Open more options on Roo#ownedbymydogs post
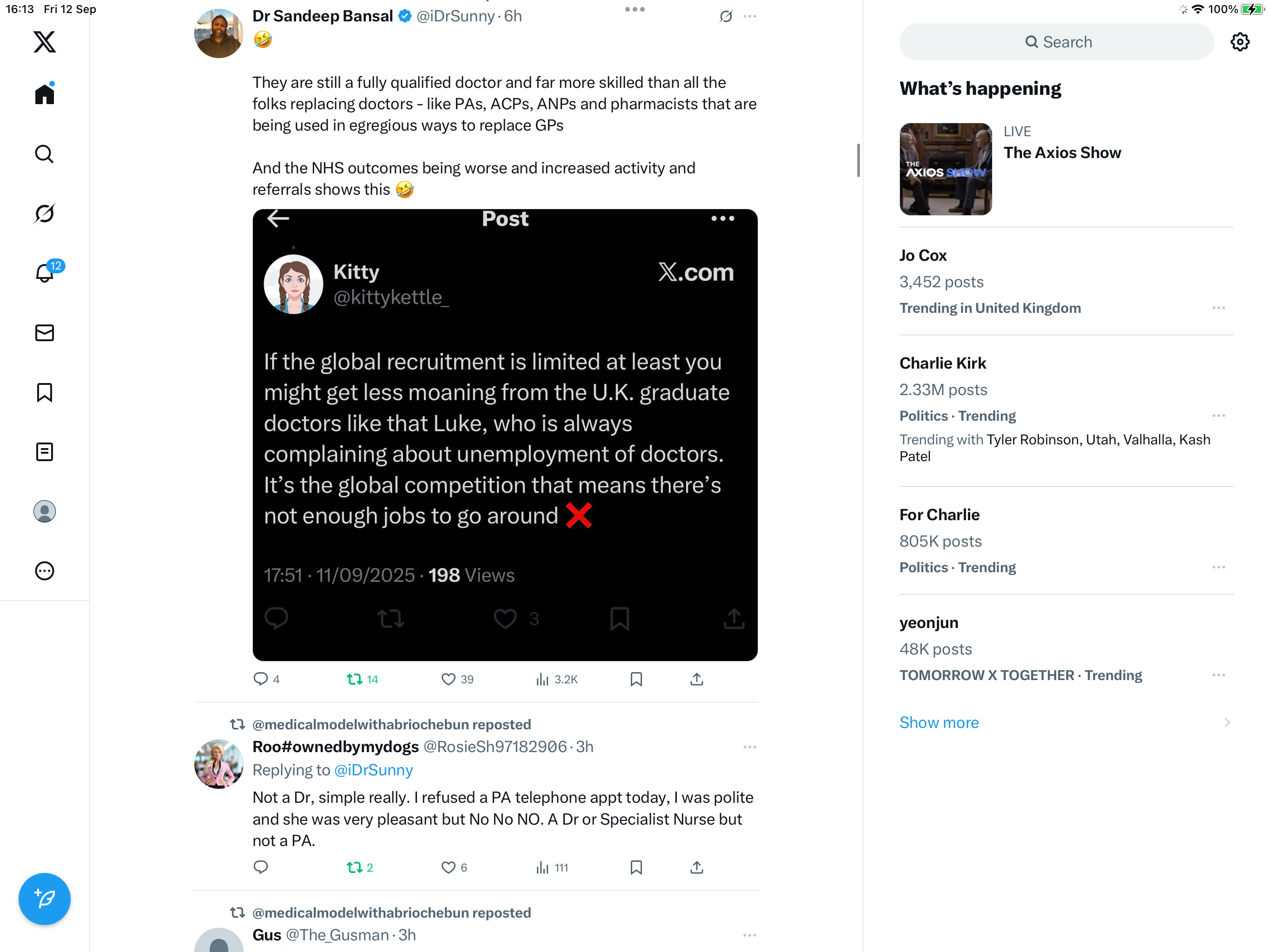This screenshot has width=1270, height=952. (x=749, y=747)
